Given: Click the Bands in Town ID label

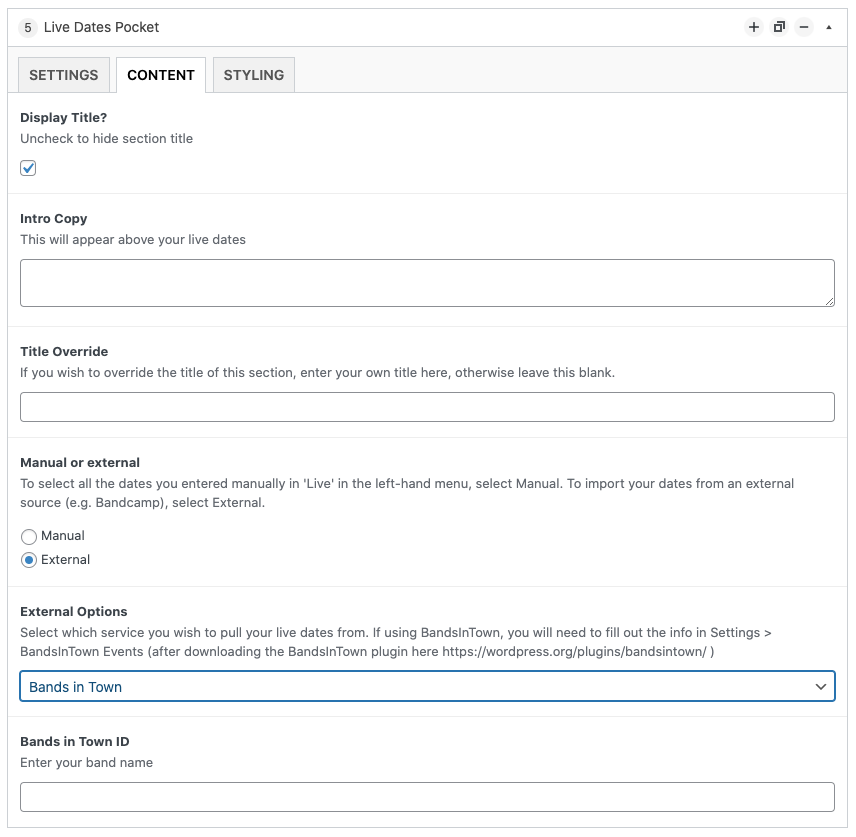Looking at the screenshot, I should (75, 741).
